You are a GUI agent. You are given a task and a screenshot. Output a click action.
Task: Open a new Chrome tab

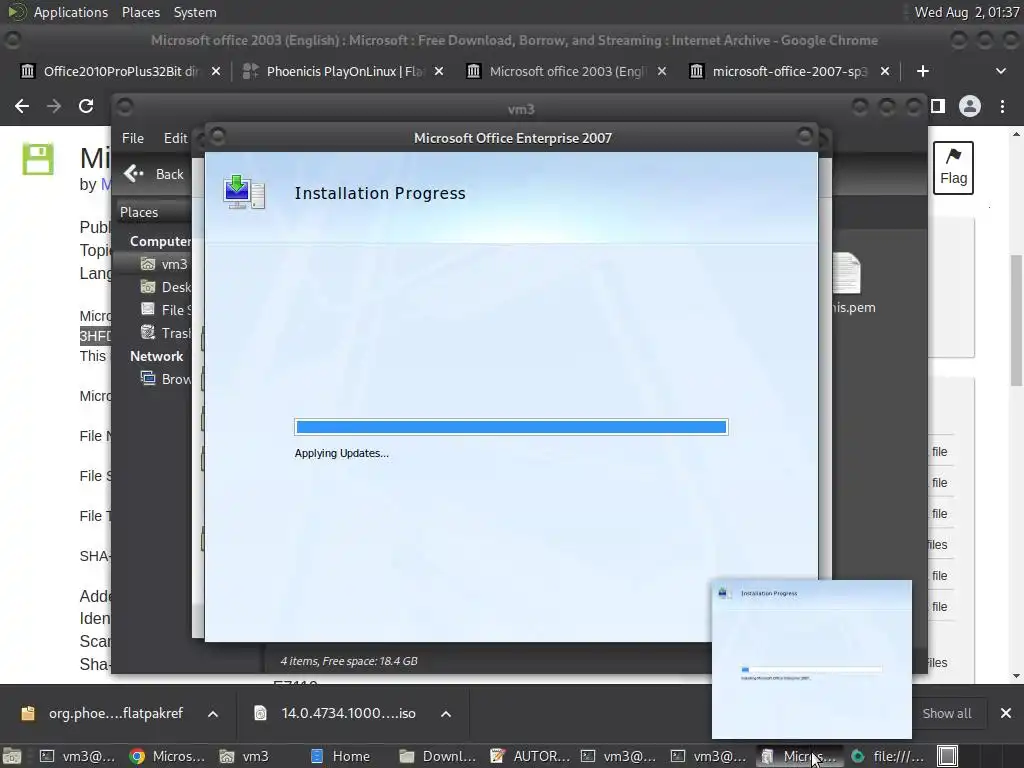[922, 71]
